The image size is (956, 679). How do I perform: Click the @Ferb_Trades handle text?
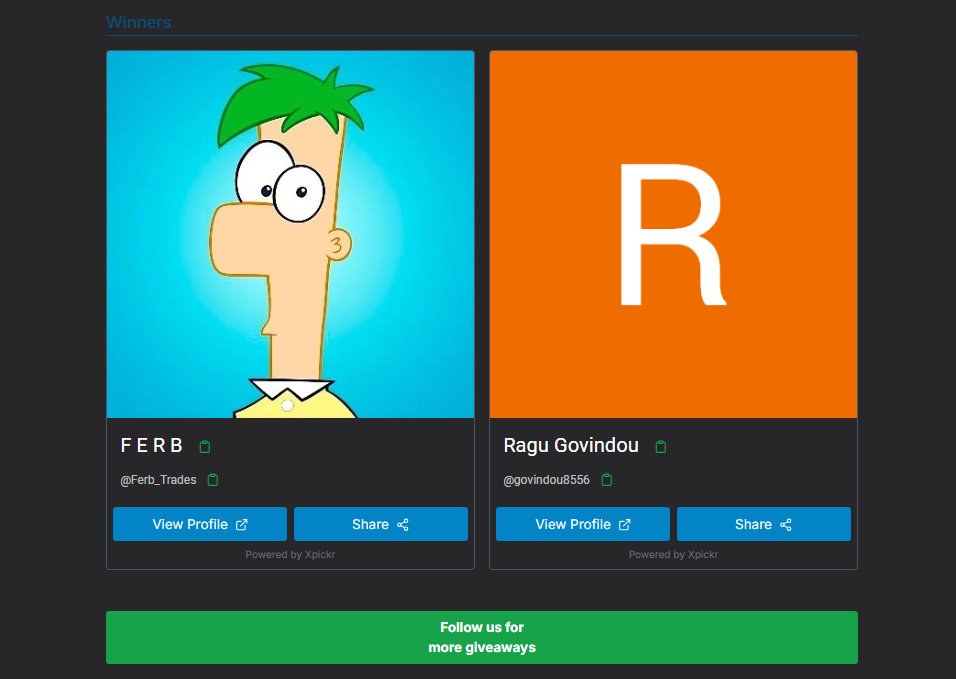(x=159, y=480)
